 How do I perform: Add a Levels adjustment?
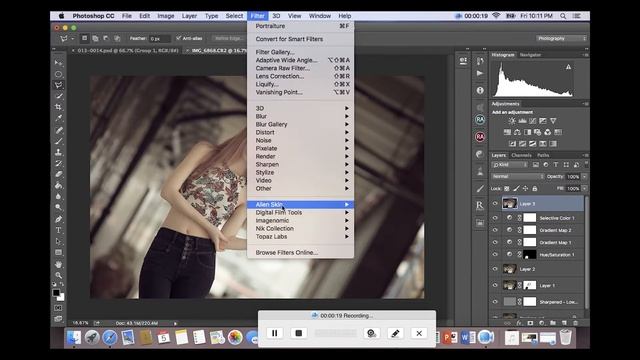pos(522,121)
